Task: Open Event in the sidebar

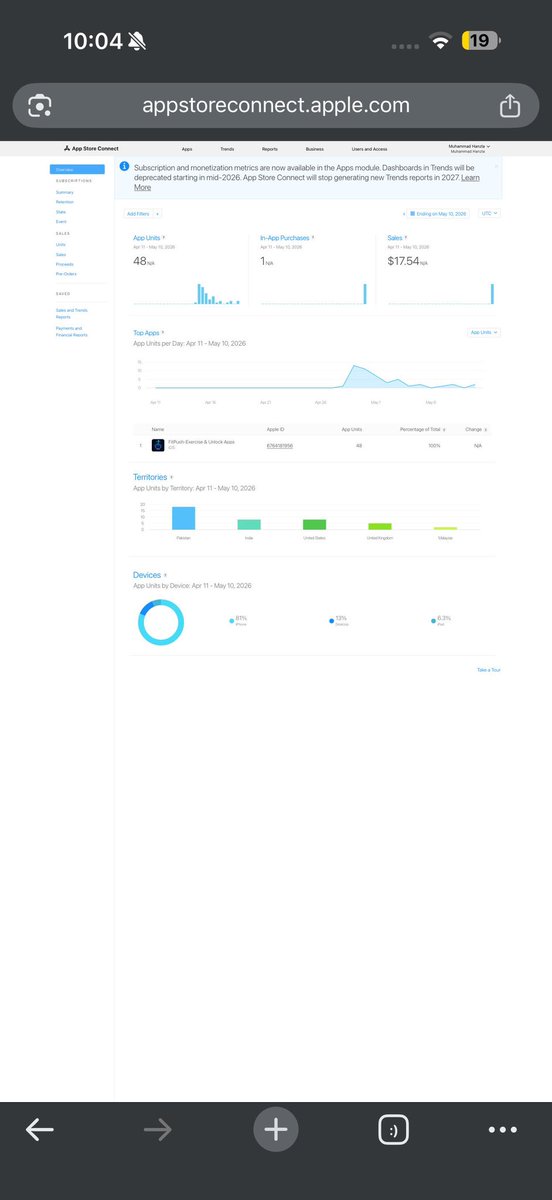Action: click(x=61, y=220)
